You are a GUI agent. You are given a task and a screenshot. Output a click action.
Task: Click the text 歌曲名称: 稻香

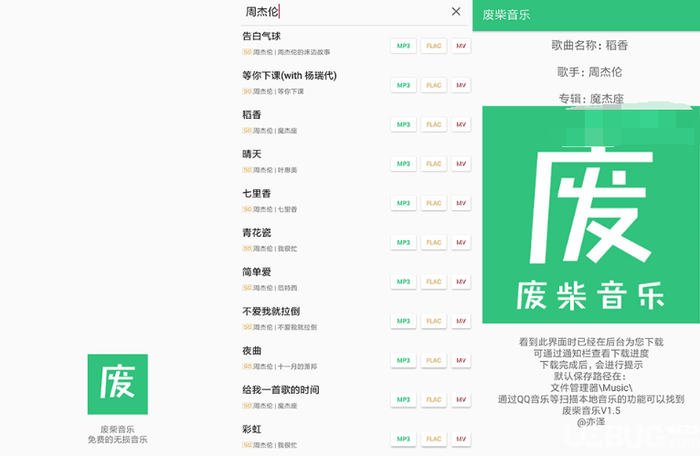tap(590, 45)
